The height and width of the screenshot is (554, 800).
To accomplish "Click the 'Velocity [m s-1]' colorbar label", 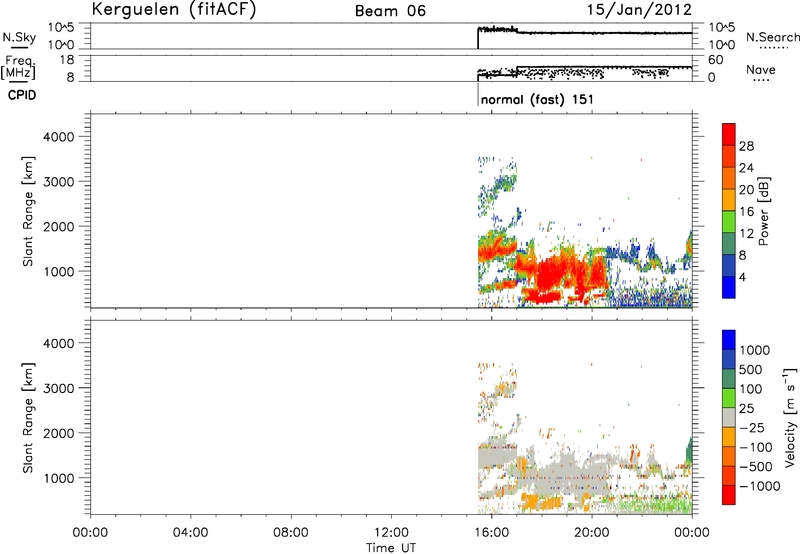I will (x=790, y=417).
